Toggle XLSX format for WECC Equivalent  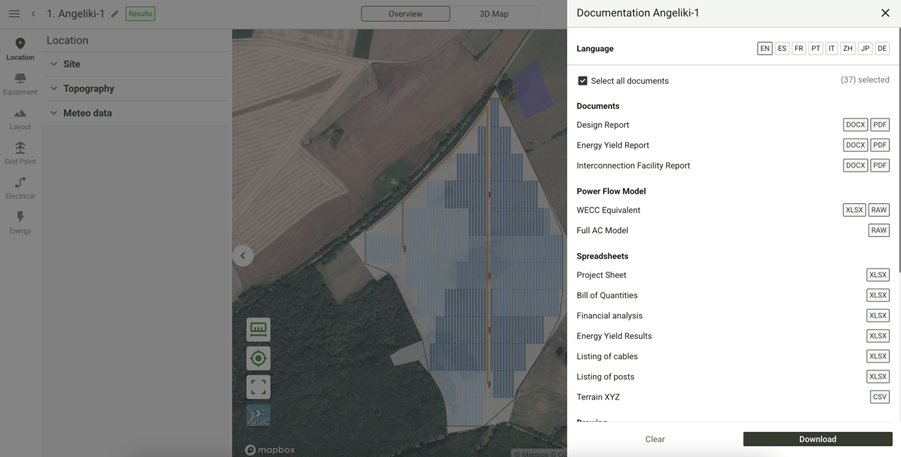[853, 210]
